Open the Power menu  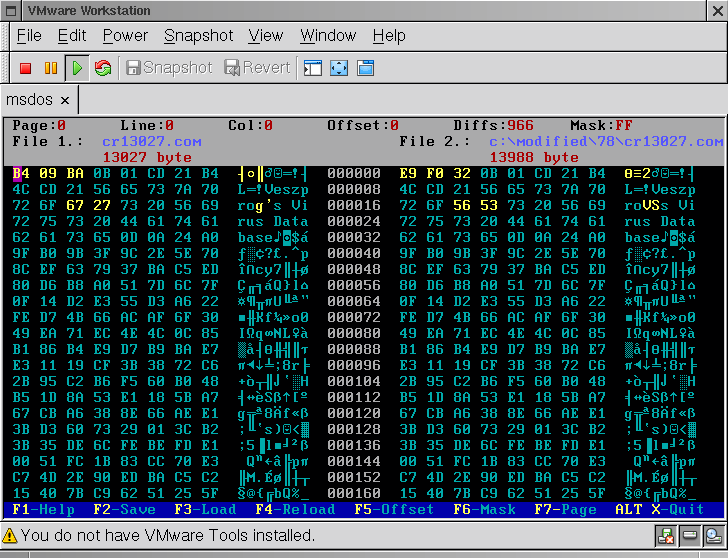coord(125,36)
